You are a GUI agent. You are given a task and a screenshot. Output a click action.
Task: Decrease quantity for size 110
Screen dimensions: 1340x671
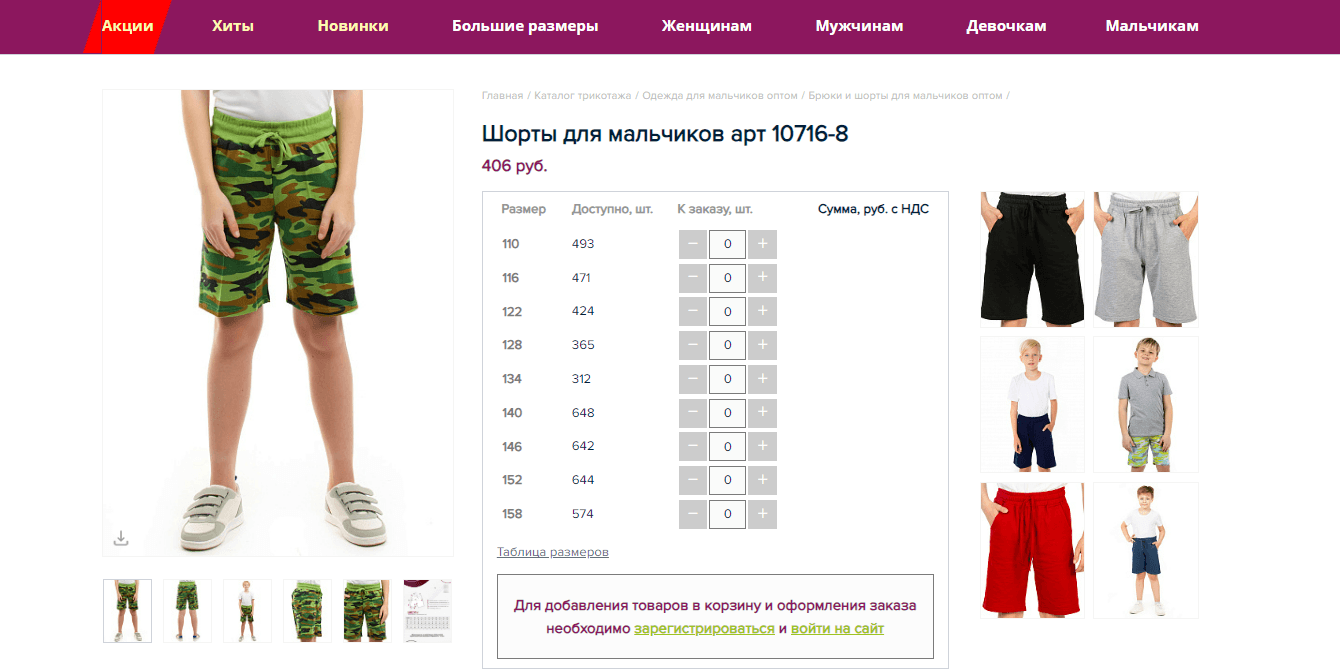pyautogui.click(x=693, y=244)
